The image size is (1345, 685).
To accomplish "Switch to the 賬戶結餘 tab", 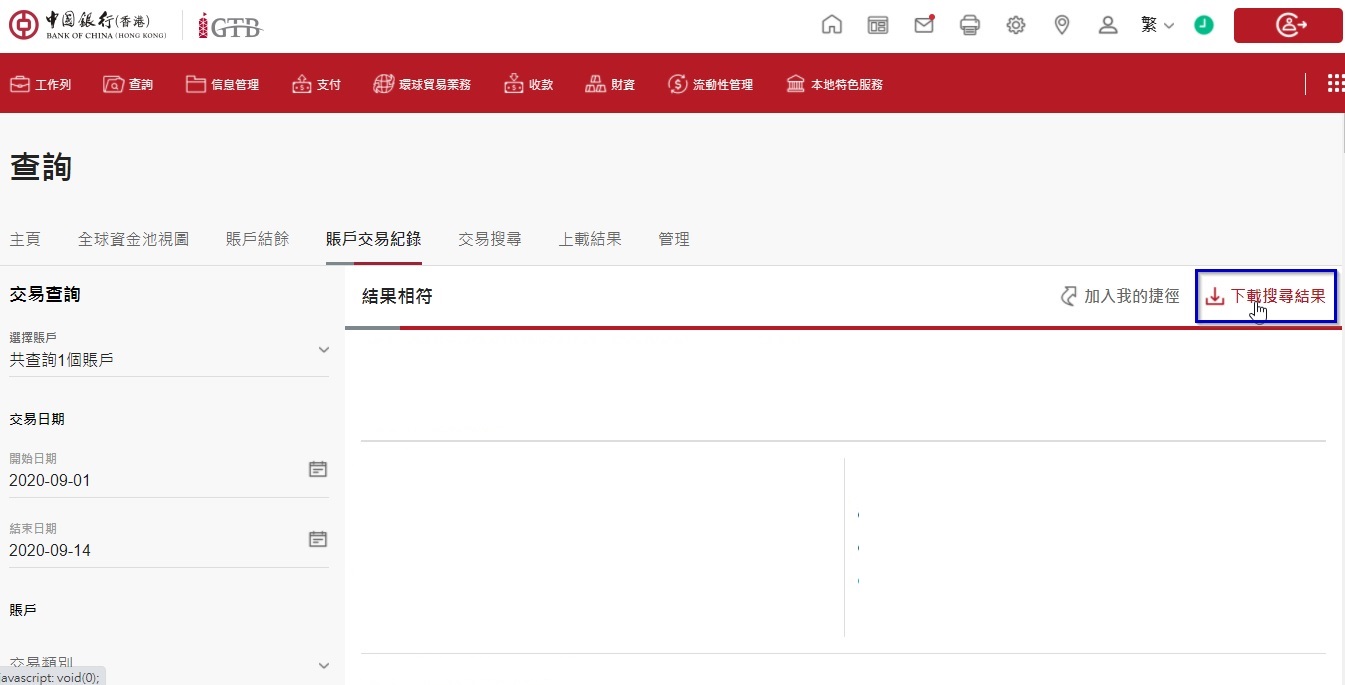I will pyautogui.click(x=257, y=239).
